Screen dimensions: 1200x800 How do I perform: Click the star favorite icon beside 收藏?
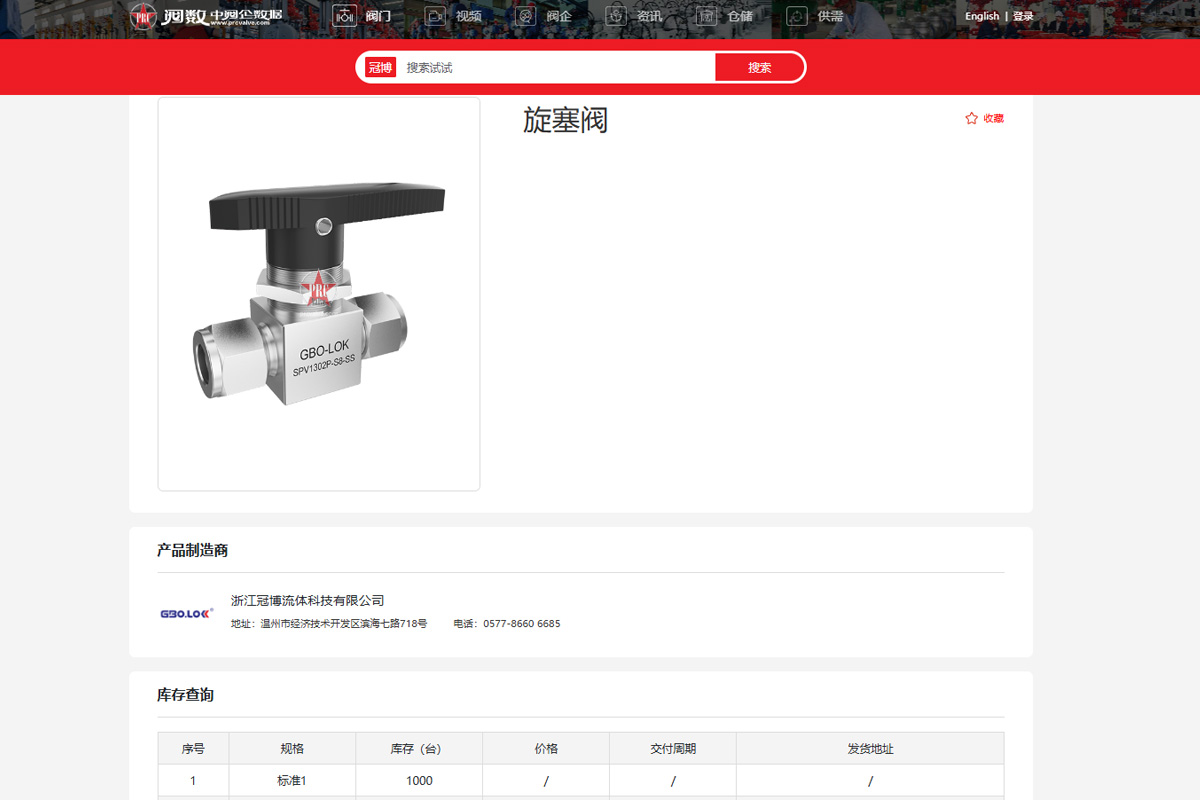[971, 118]
